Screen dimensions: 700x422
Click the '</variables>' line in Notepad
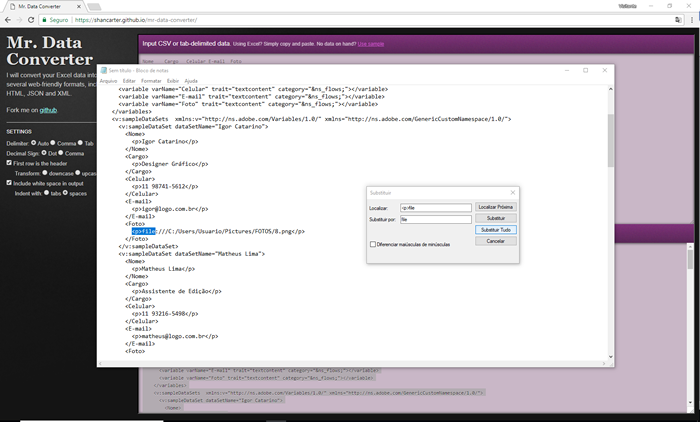(132, 112)
